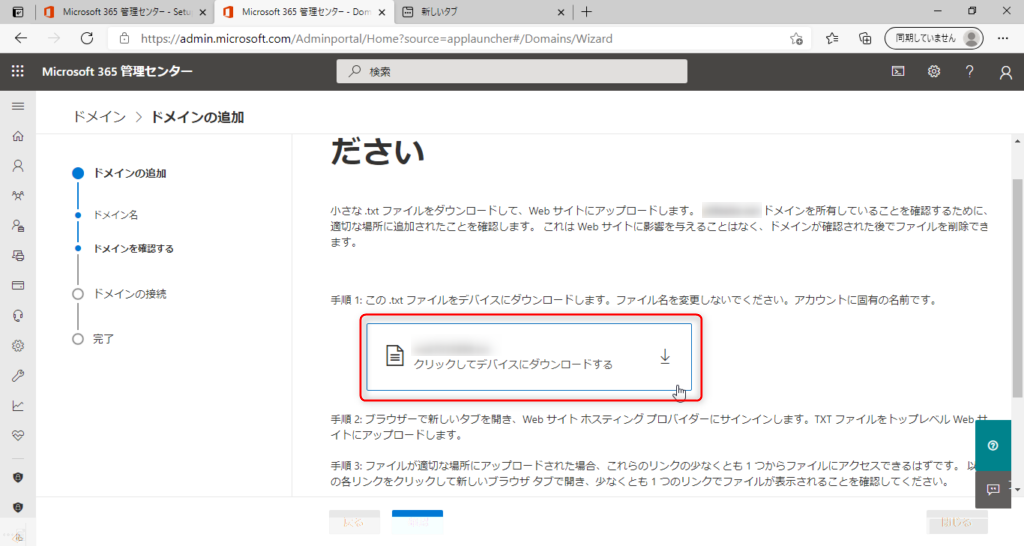1024x546 pixels.
Task: Open the Edge favorites list
Action: tap(832, 38)
